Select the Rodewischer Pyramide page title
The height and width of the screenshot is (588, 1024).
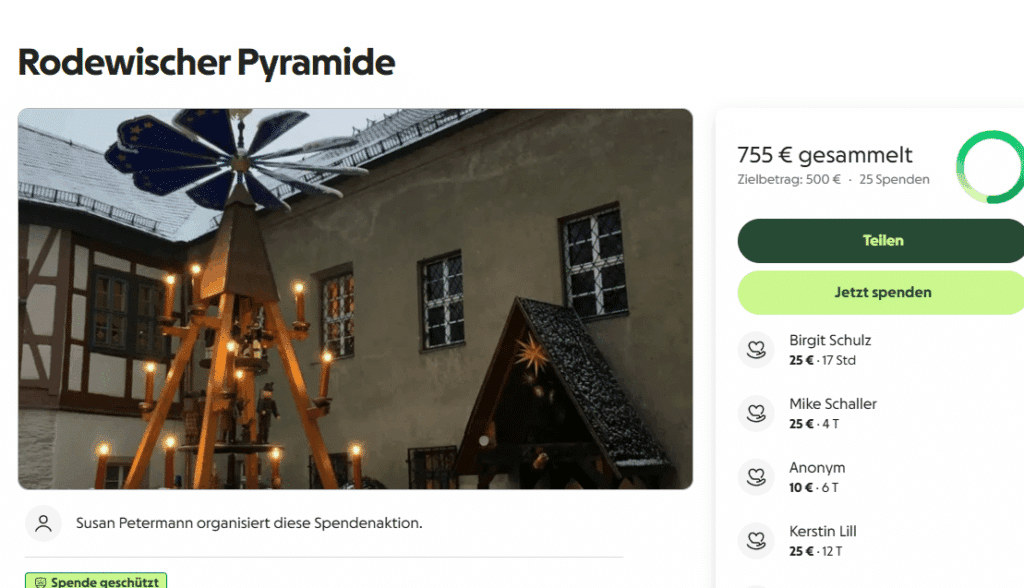coord(206,63)
